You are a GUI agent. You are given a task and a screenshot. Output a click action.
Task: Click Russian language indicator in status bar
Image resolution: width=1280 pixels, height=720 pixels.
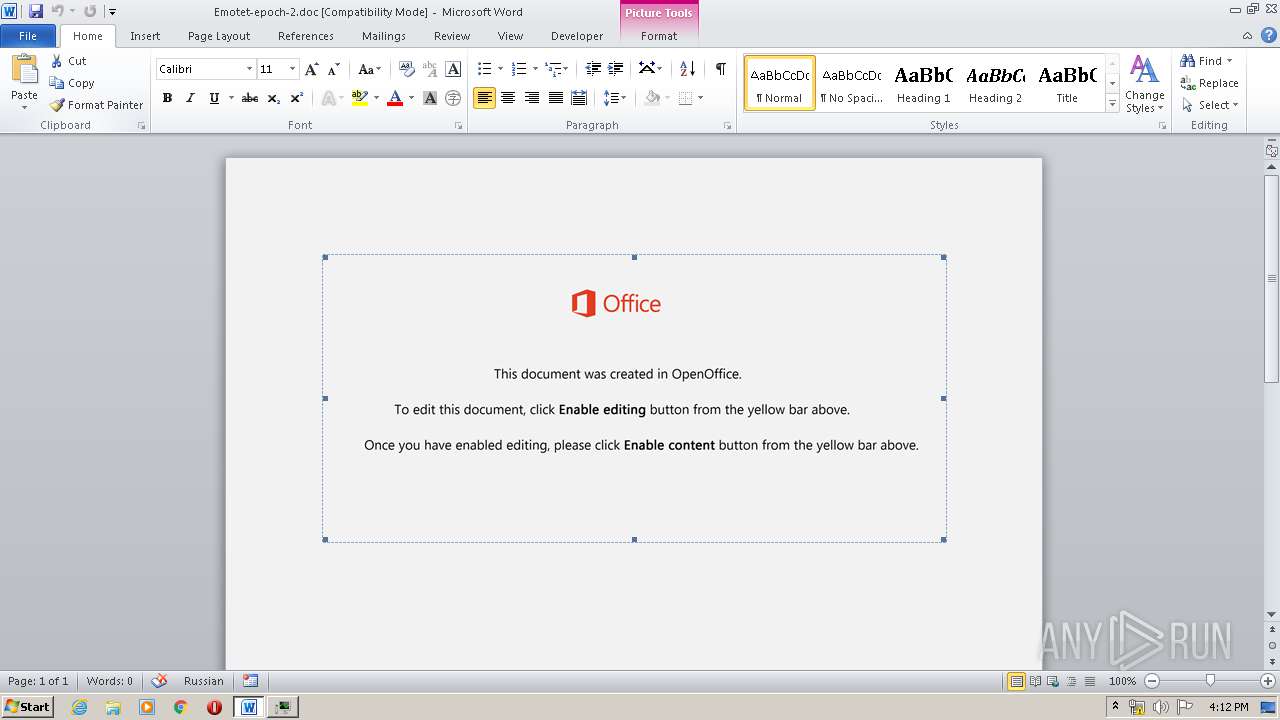204,681
